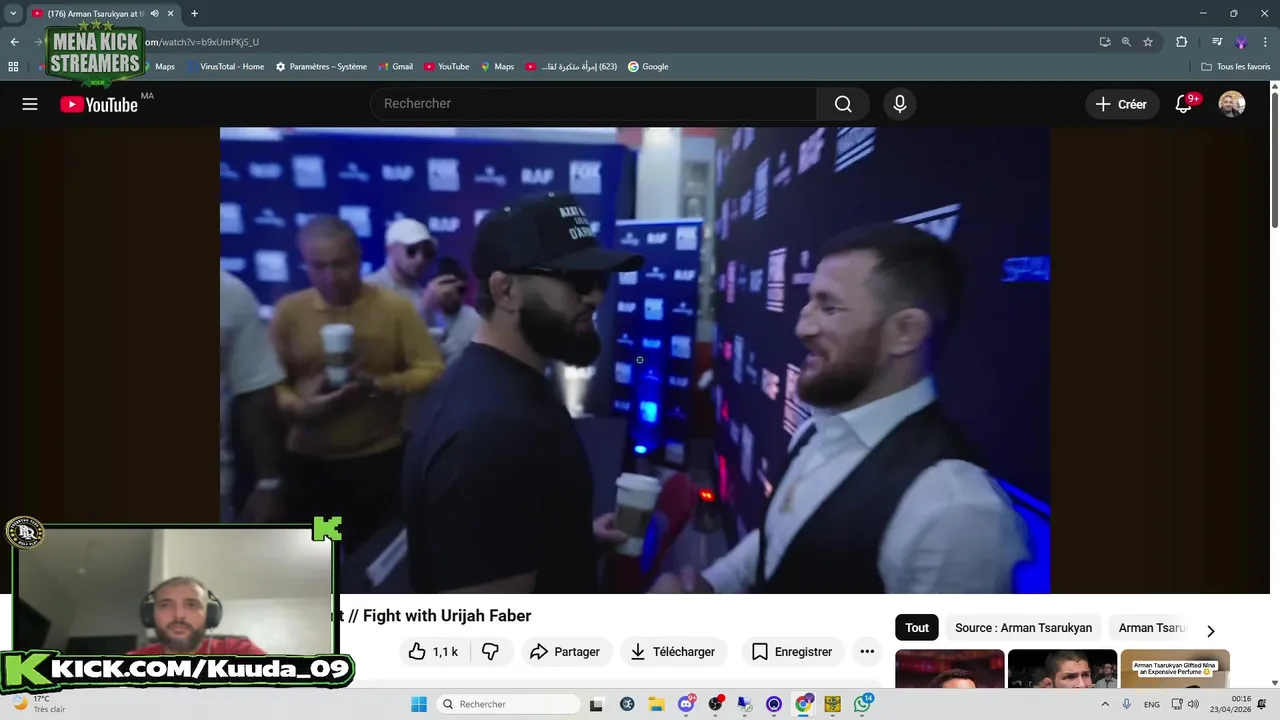Select the Tout filter chip
The image size is (1280, 720).
point(917,628)
